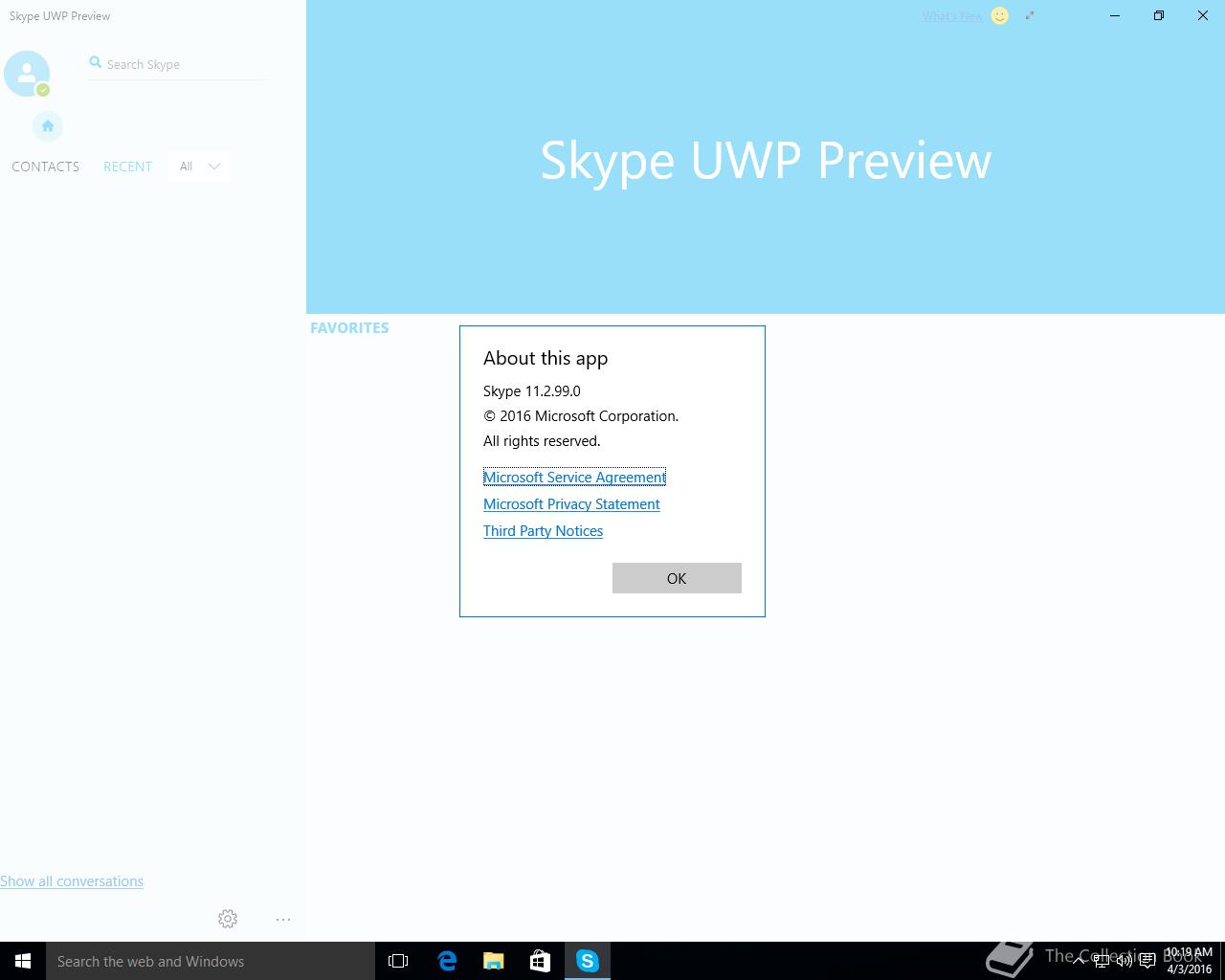The image size is (1225, 980).
Task: Restore down the Skype window
Action: click(1159, 15)
